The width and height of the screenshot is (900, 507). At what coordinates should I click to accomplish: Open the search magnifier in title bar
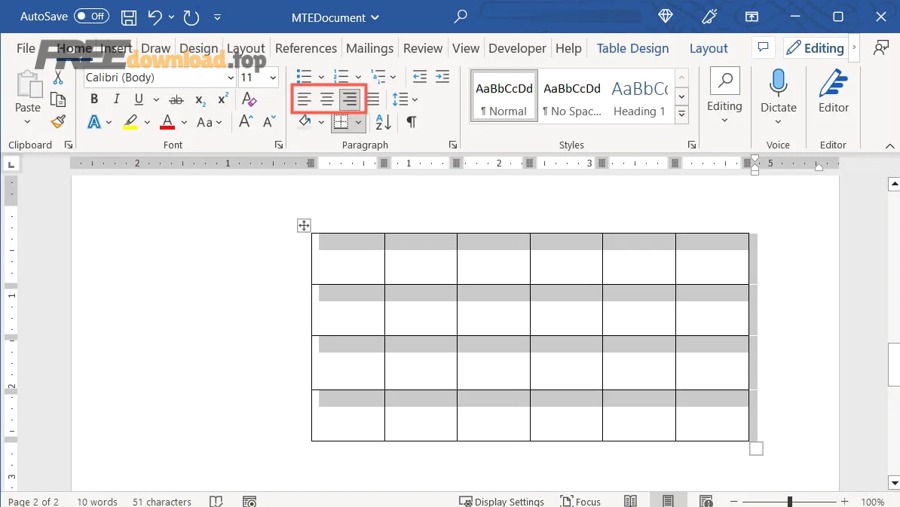[x=460, y=17]
